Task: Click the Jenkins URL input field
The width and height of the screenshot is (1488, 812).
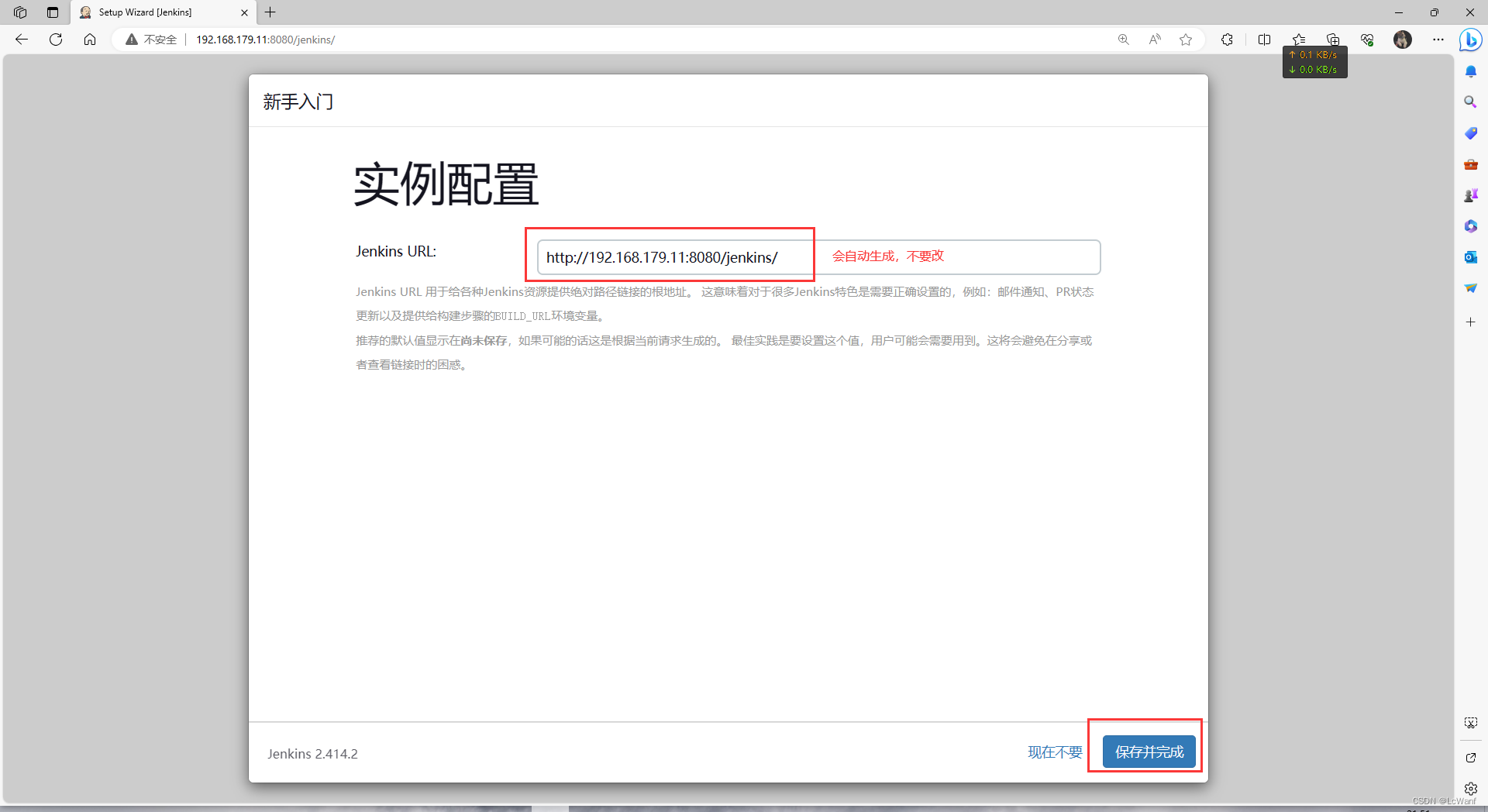Action: tap(818, 257)
